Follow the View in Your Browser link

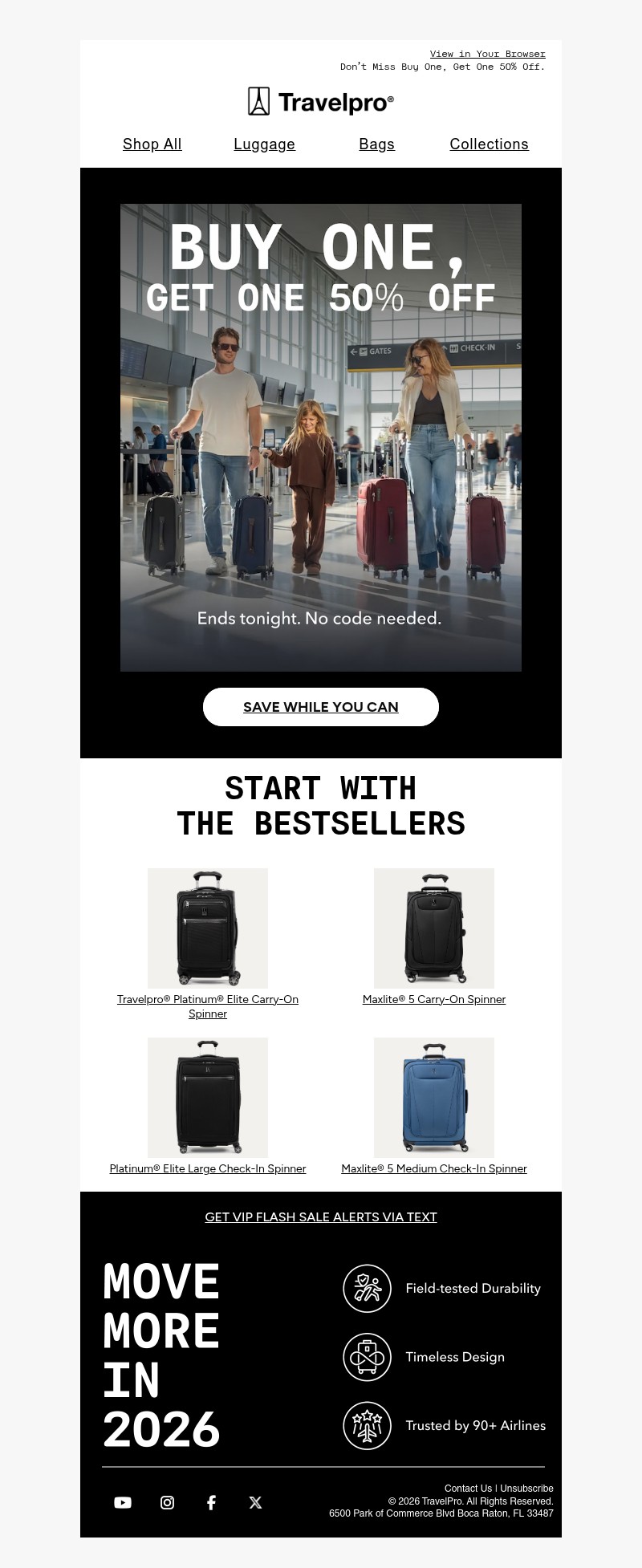pyautogui.click(x=488, y=54)
